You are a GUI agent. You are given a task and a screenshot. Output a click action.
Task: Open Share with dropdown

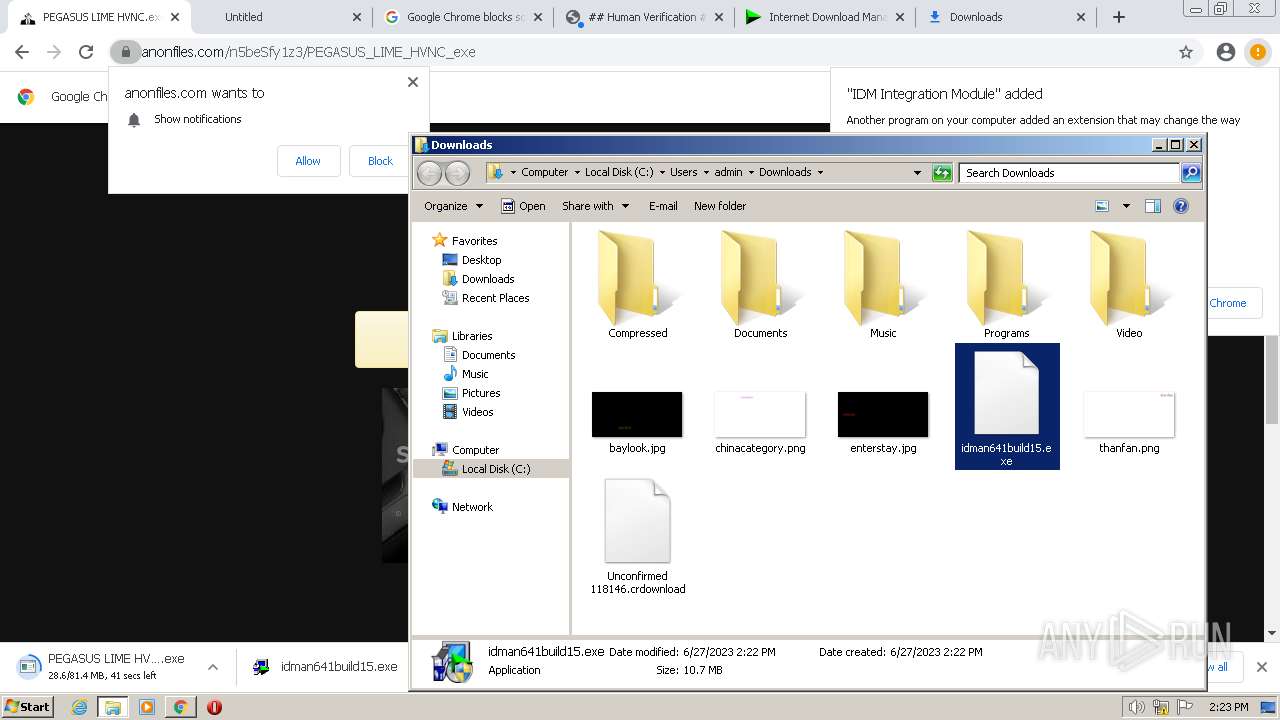click(x=596, y=206)
